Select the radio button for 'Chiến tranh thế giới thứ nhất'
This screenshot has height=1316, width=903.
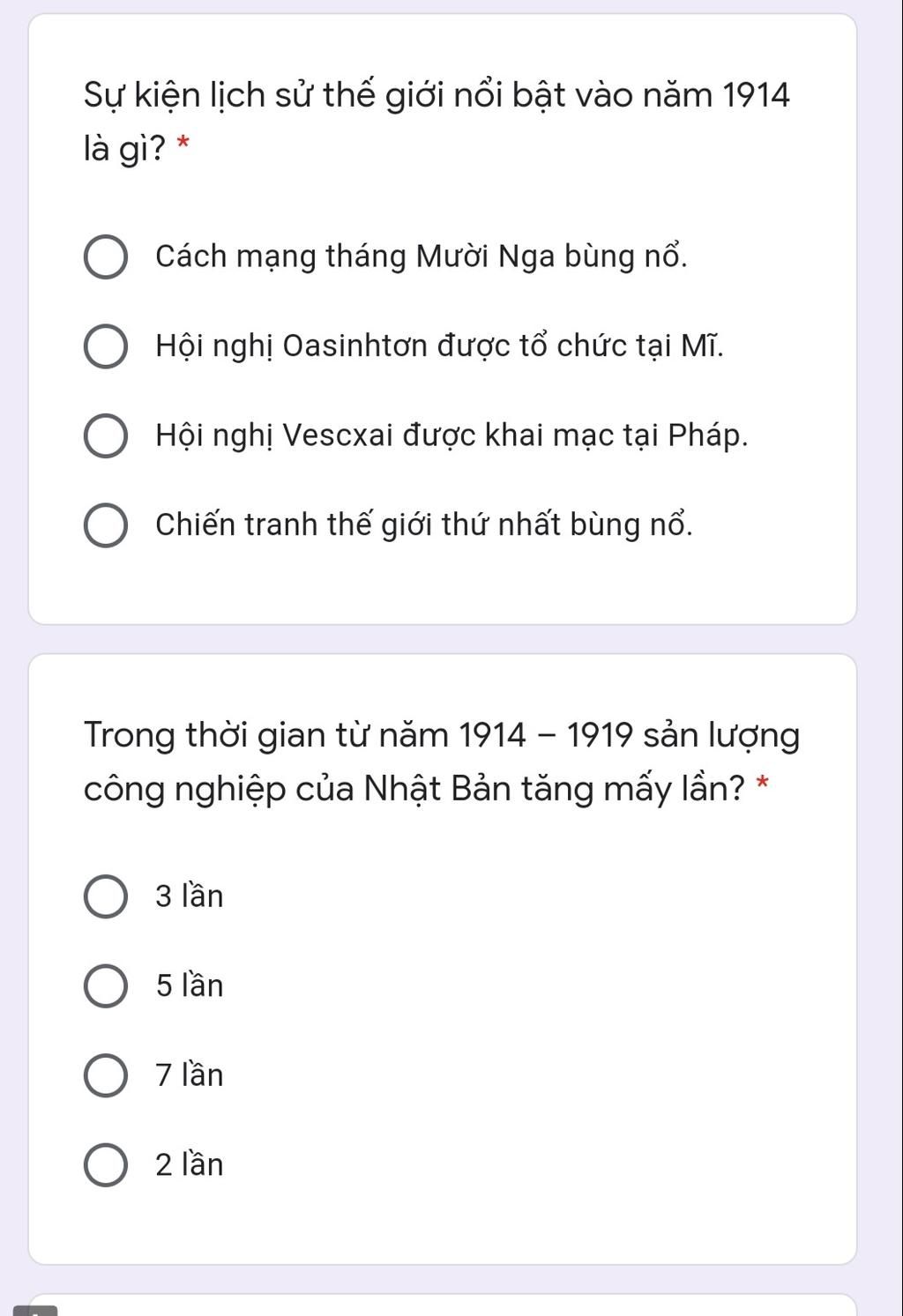tap(106, 525)
